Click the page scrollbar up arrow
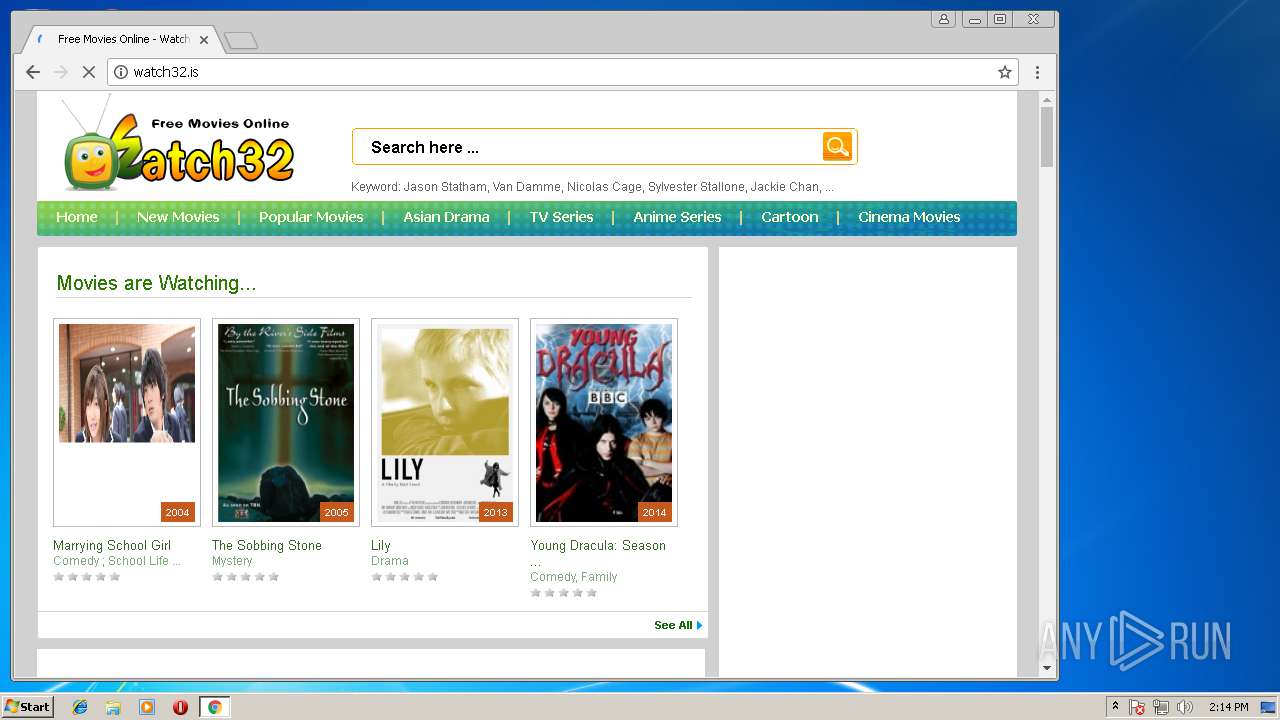 (1047, 100)
